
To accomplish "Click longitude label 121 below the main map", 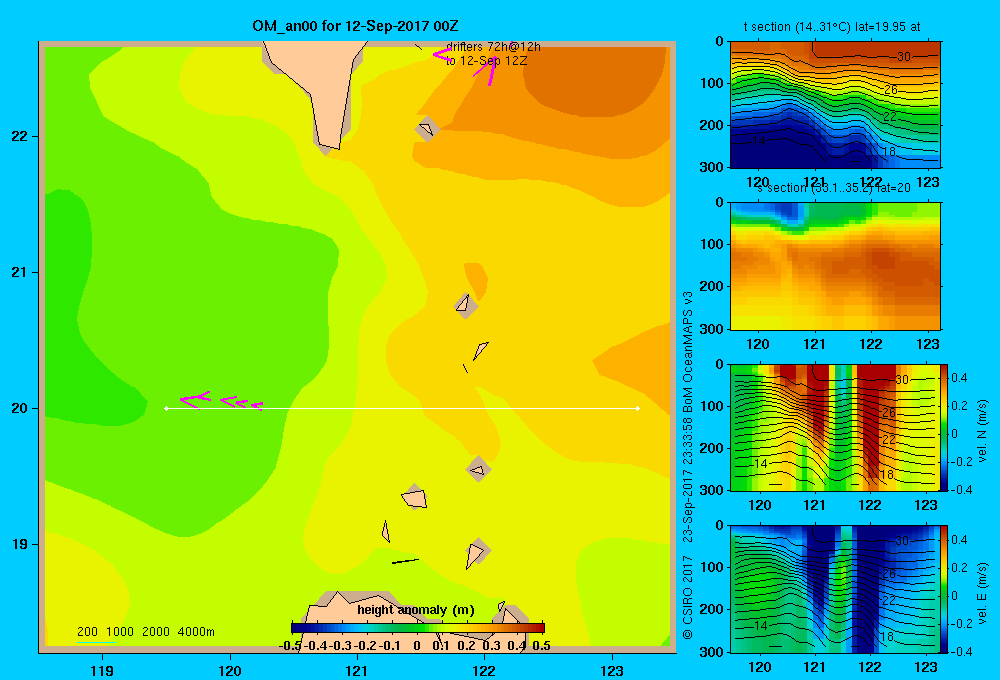I will tap(357, 670).
